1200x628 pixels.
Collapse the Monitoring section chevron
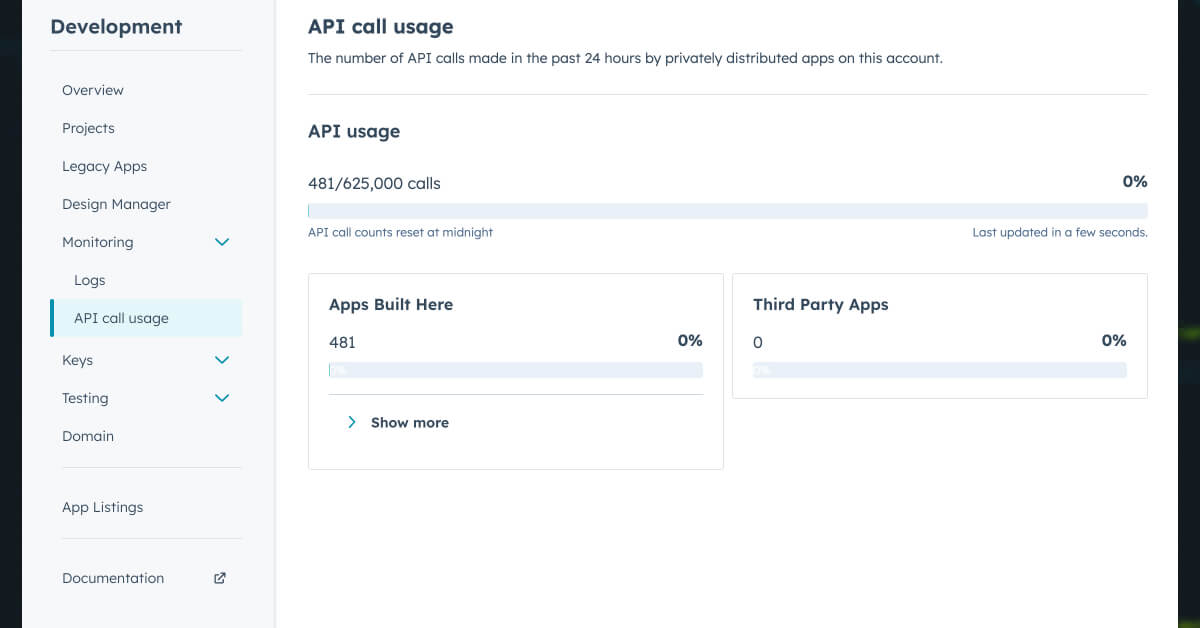pos(222,242)
